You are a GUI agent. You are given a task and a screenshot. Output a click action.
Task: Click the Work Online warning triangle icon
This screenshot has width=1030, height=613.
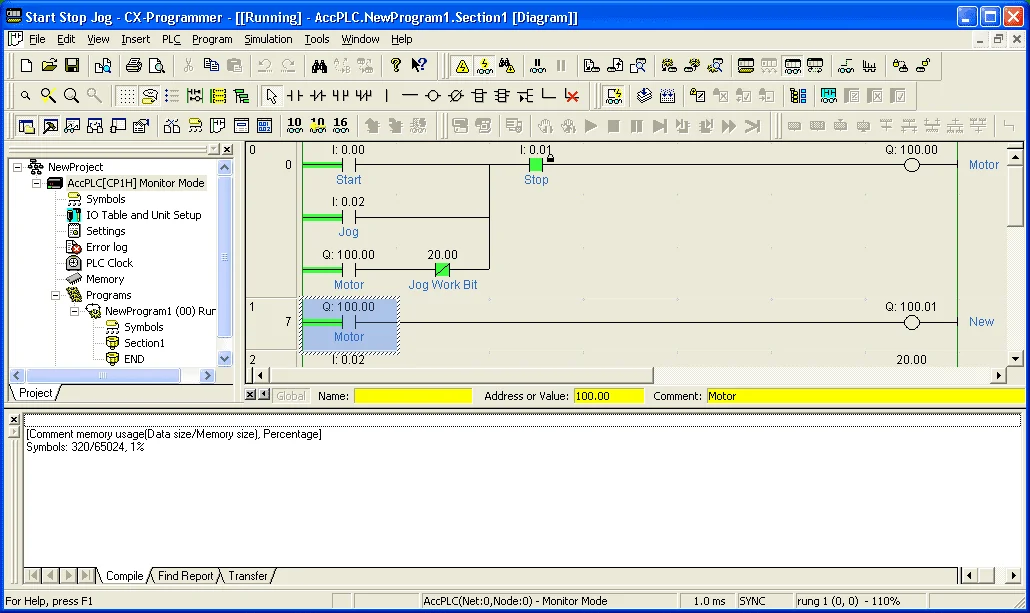coord(462,66)
